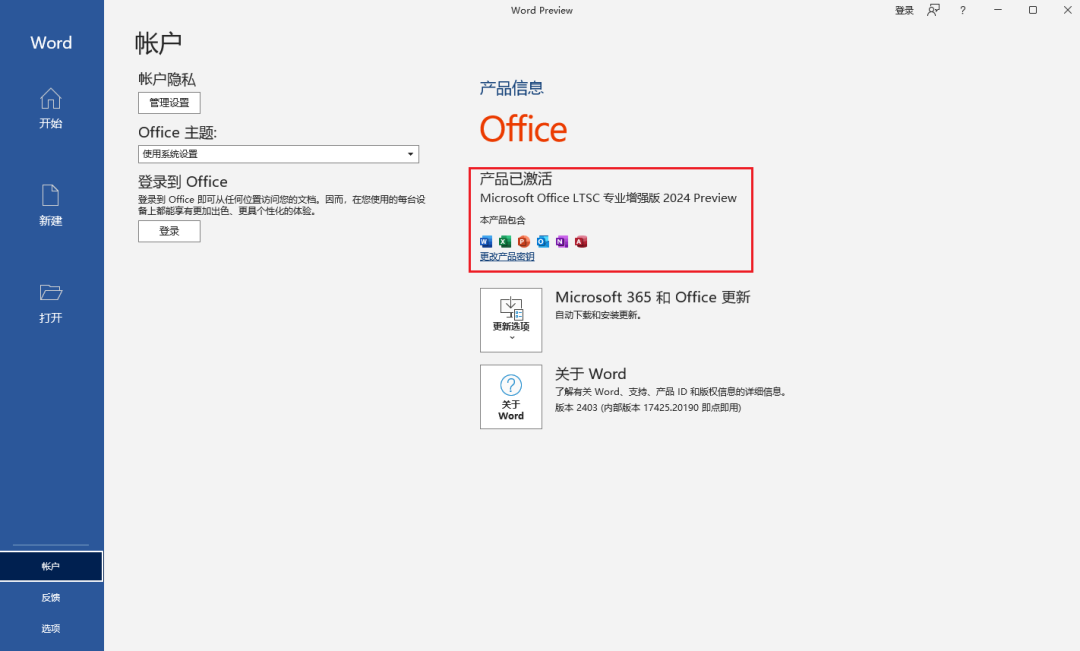Close the Word Preview window

tap(1068, 10)
